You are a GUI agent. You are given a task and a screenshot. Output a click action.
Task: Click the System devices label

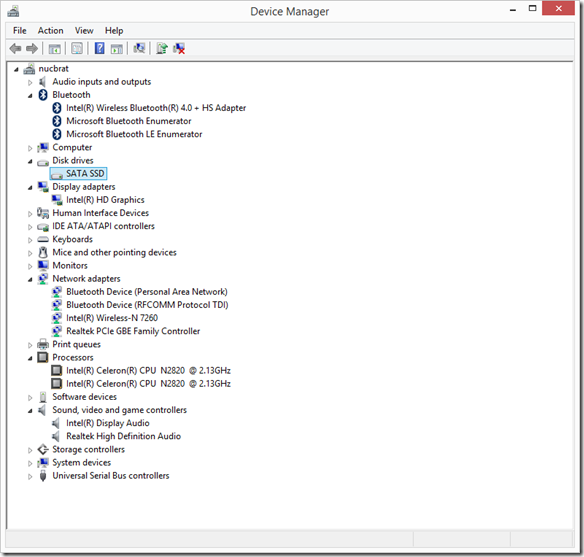click(x=82, y=462)
